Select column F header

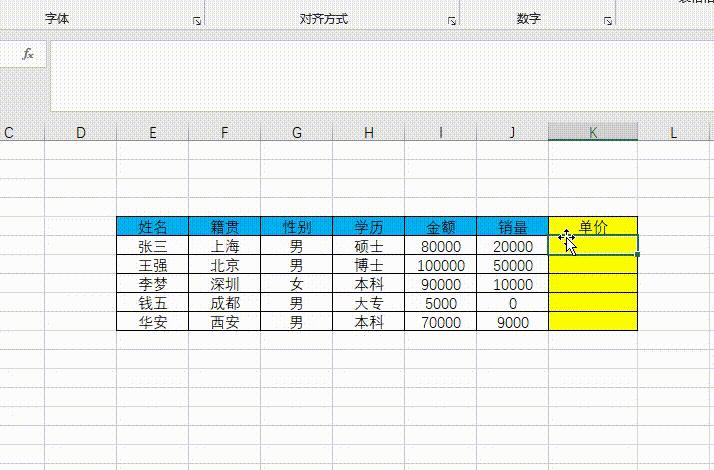coord(224,133)
